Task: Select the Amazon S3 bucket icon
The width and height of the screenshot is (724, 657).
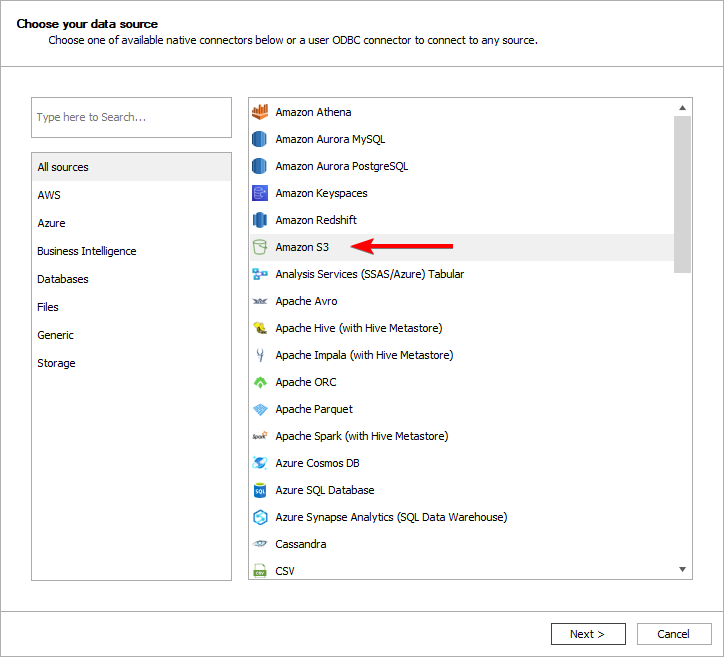Action: 260,247
